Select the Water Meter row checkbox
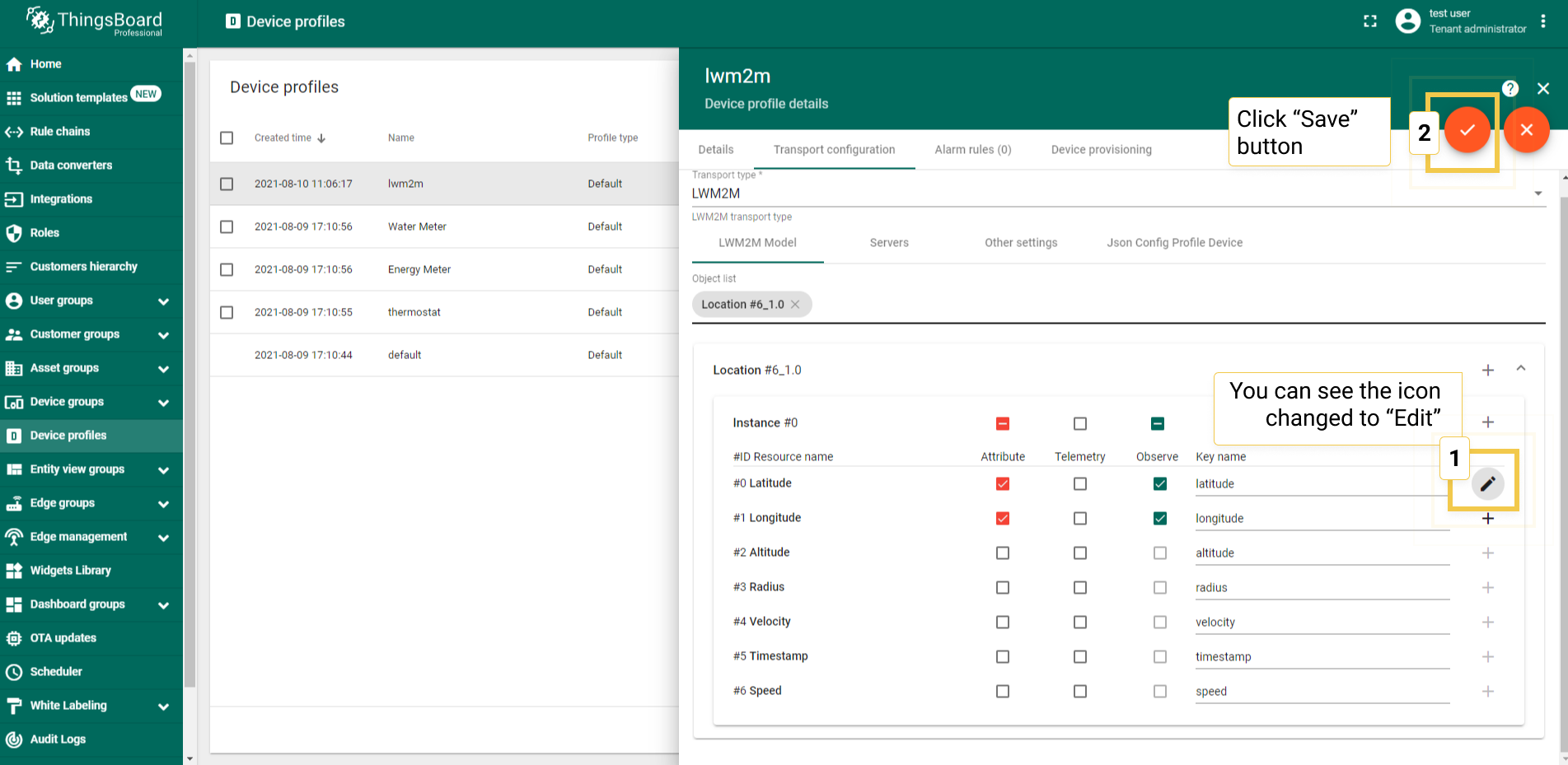The image size is (1568, 765). (227, 227)
